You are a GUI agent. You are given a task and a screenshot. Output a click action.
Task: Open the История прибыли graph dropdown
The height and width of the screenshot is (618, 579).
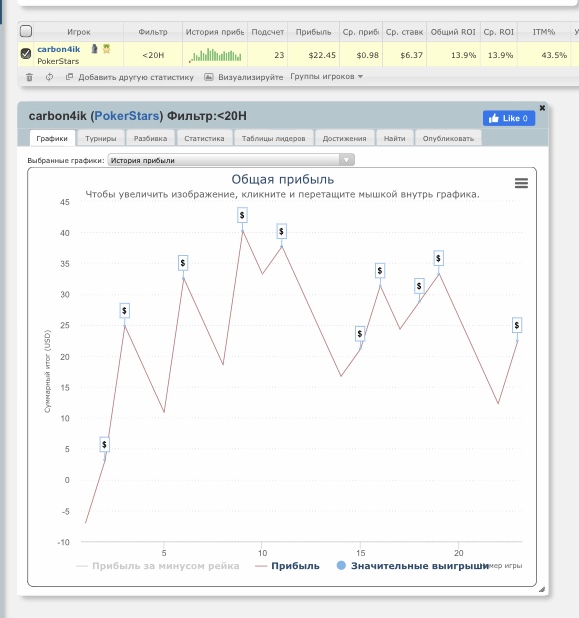pyautogui.click(x=231, y=160)
